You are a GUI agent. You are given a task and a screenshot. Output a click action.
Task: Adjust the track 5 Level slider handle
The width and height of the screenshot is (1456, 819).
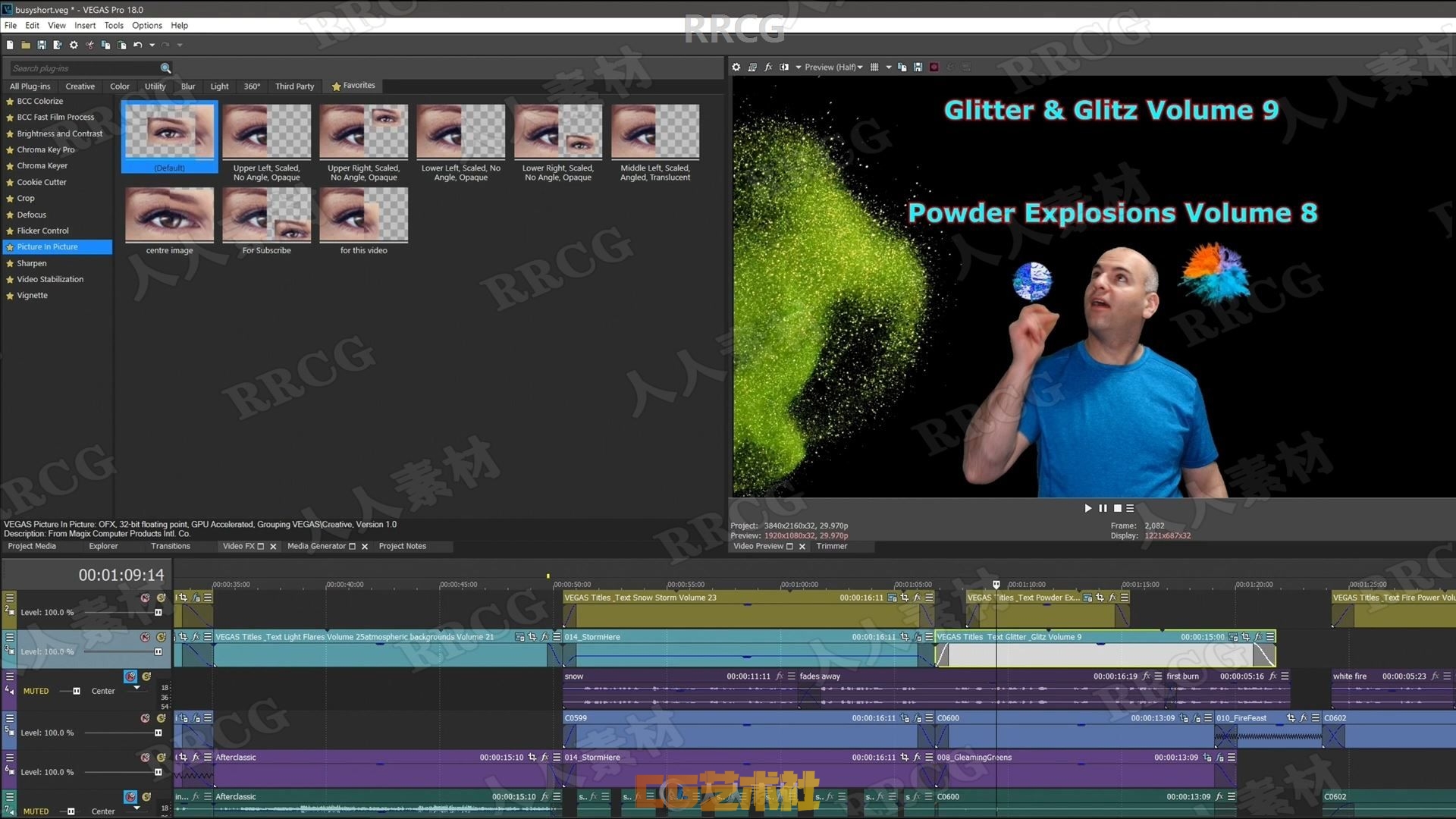[x=158, y=733]
